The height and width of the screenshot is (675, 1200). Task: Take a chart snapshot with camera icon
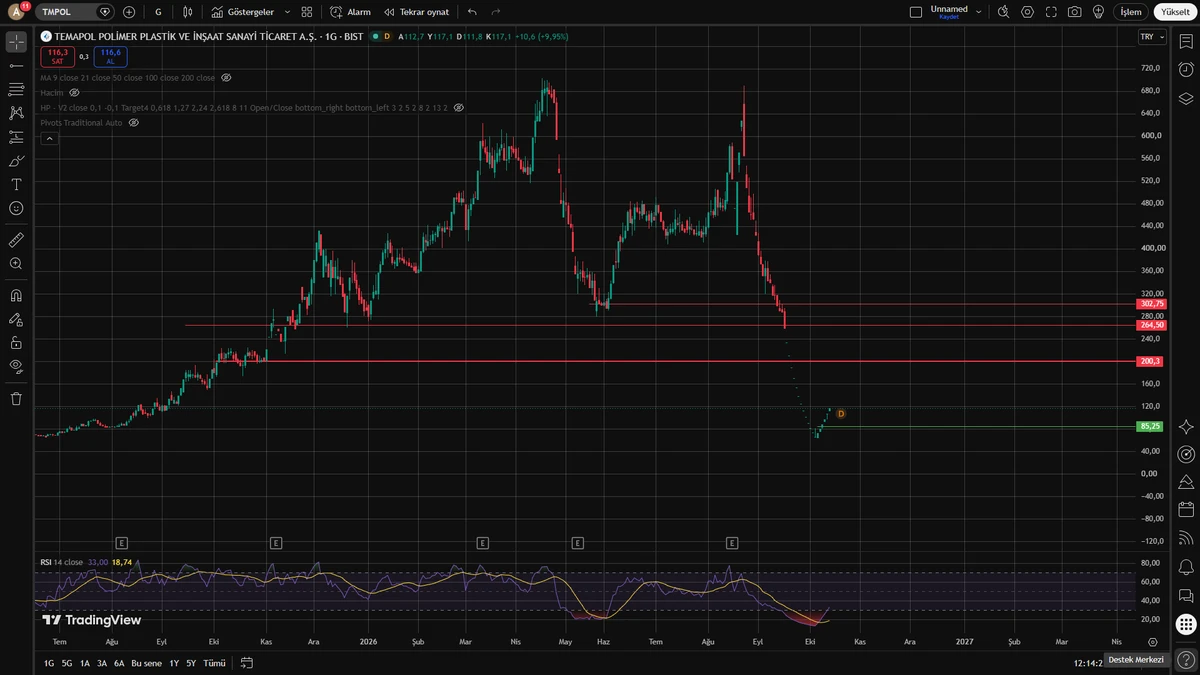1074,12
